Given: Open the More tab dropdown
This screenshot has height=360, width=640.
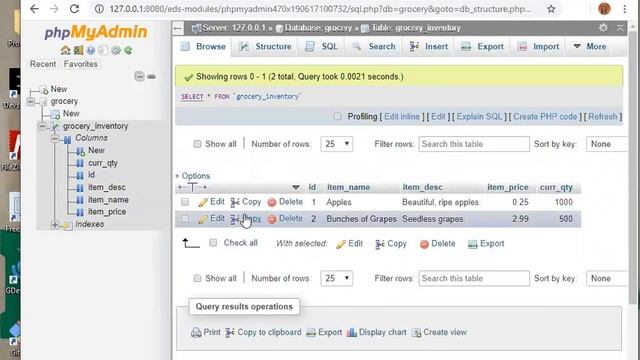Looking at the screenshot, I should 590,47.
